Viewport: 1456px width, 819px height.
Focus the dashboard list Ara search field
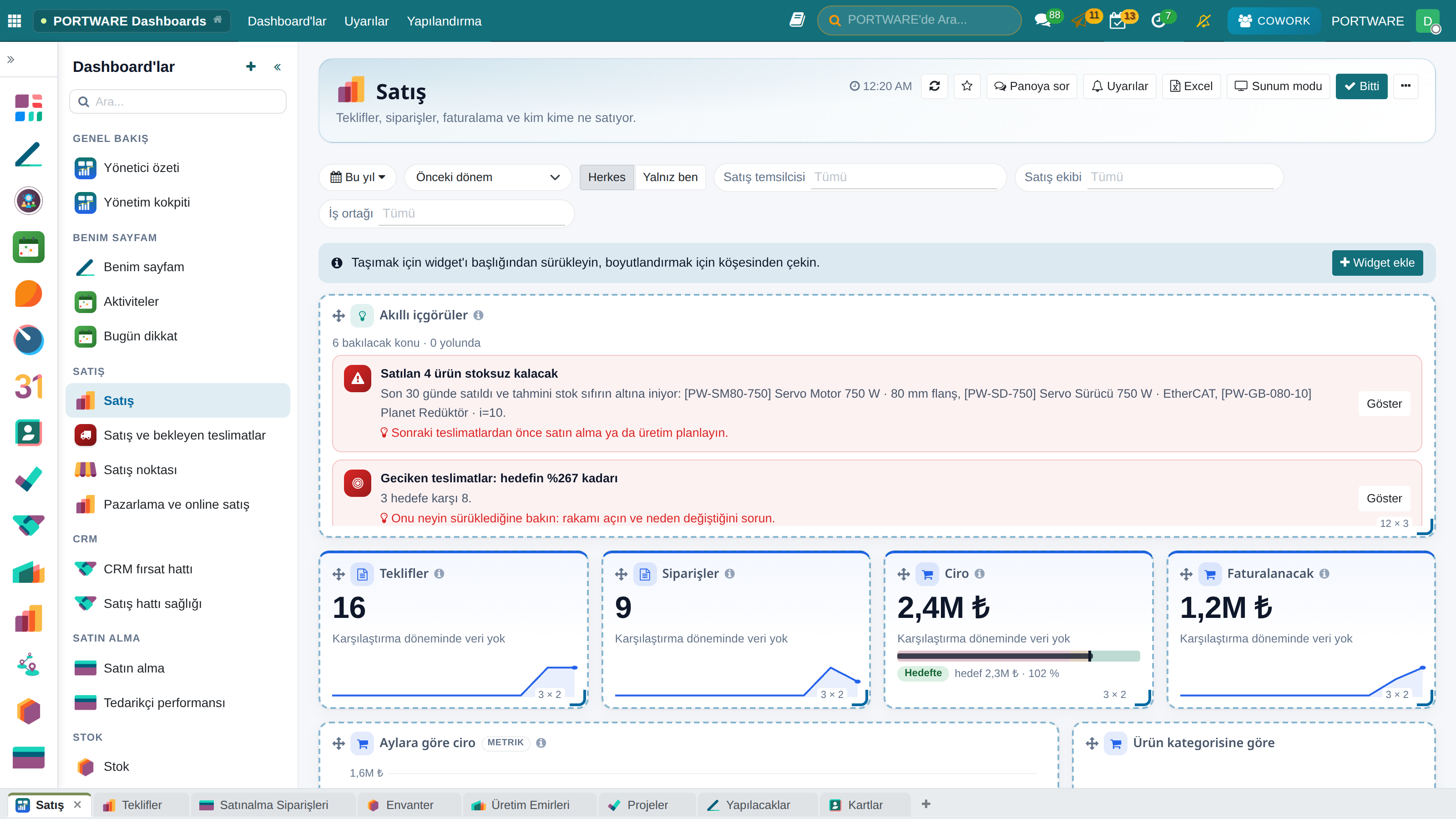177,101
